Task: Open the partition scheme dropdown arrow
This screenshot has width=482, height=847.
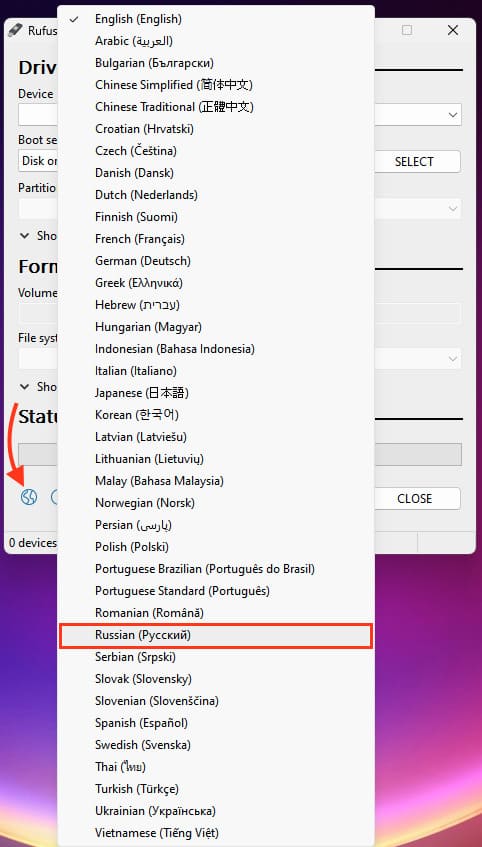Action: pos(452,209)
